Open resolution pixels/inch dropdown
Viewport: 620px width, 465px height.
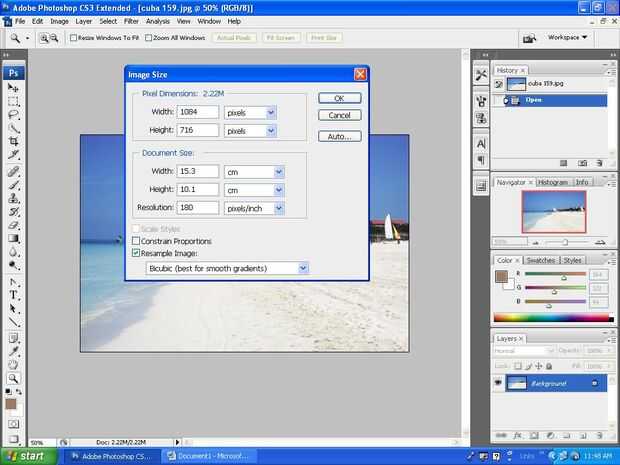point(279,208)
